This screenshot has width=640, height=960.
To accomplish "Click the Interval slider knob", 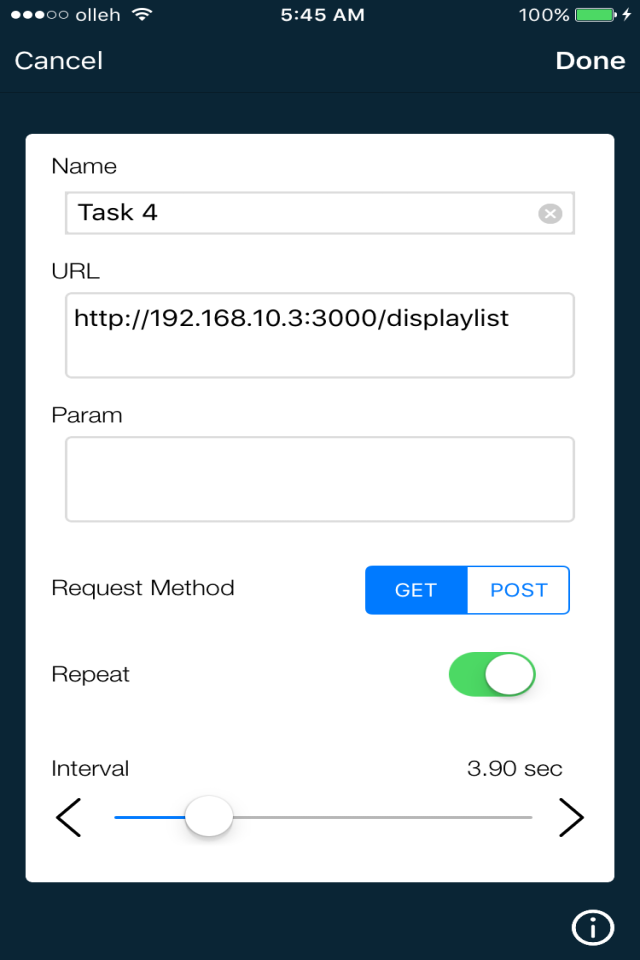I will pos(209,817).
